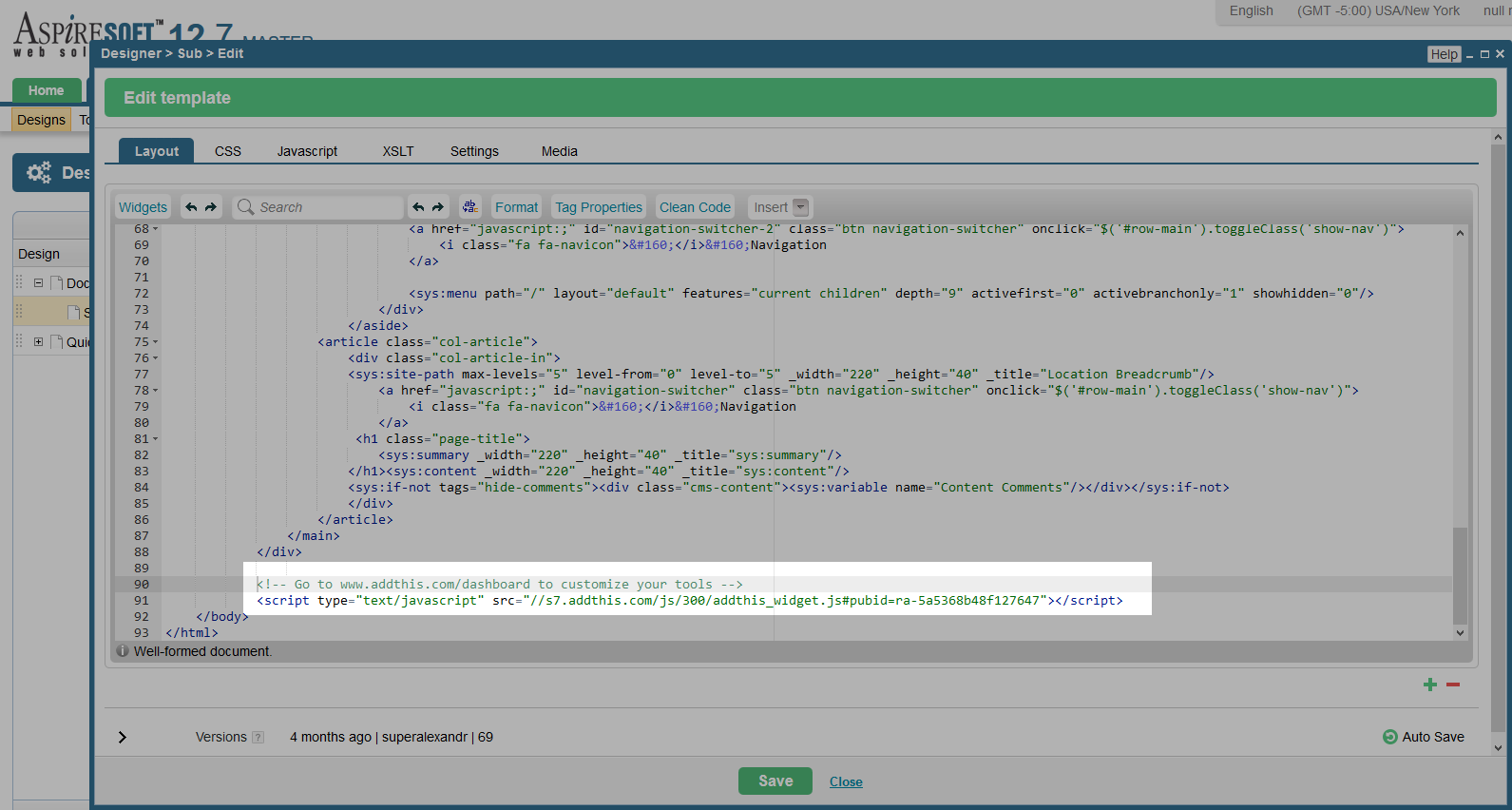Switch to the CSS tab

[228, 151]
